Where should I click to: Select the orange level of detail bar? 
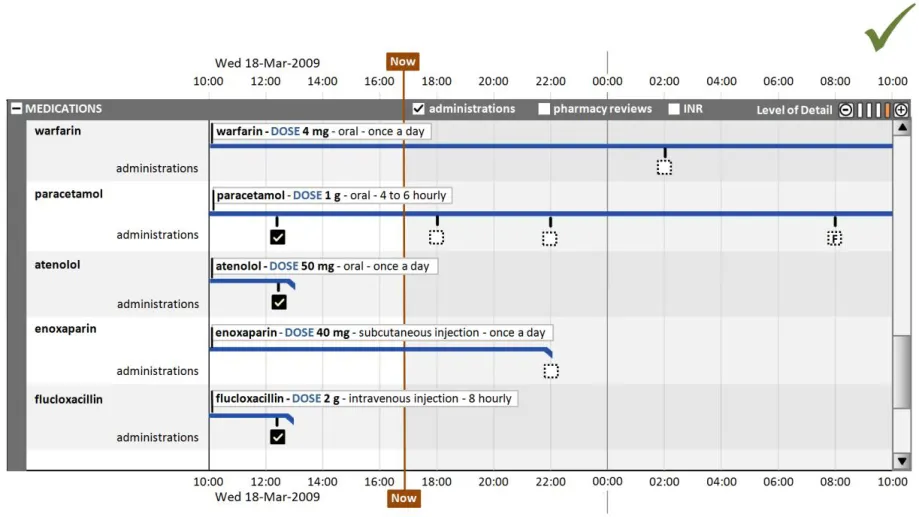887,110
